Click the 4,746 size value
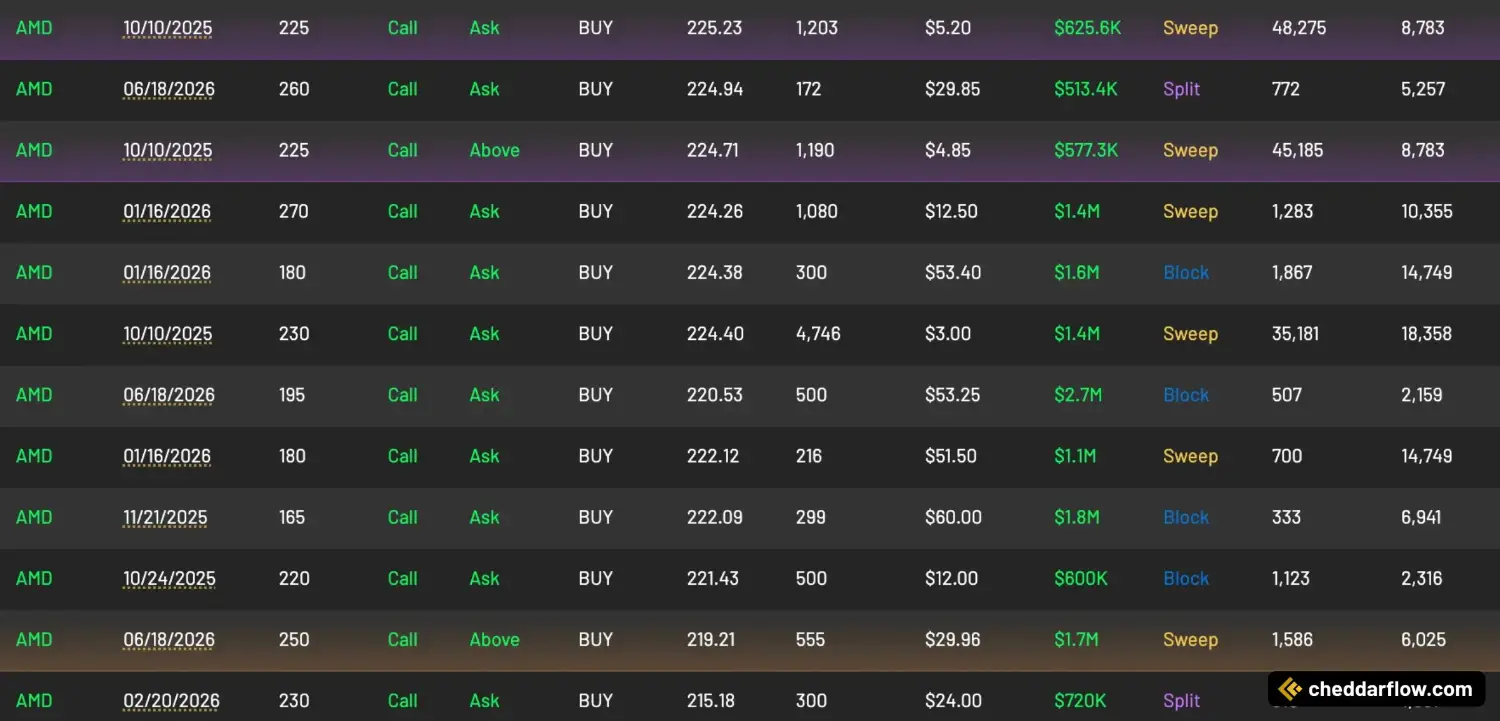This screenshot has height=721, width=1500. click(817, 333)
